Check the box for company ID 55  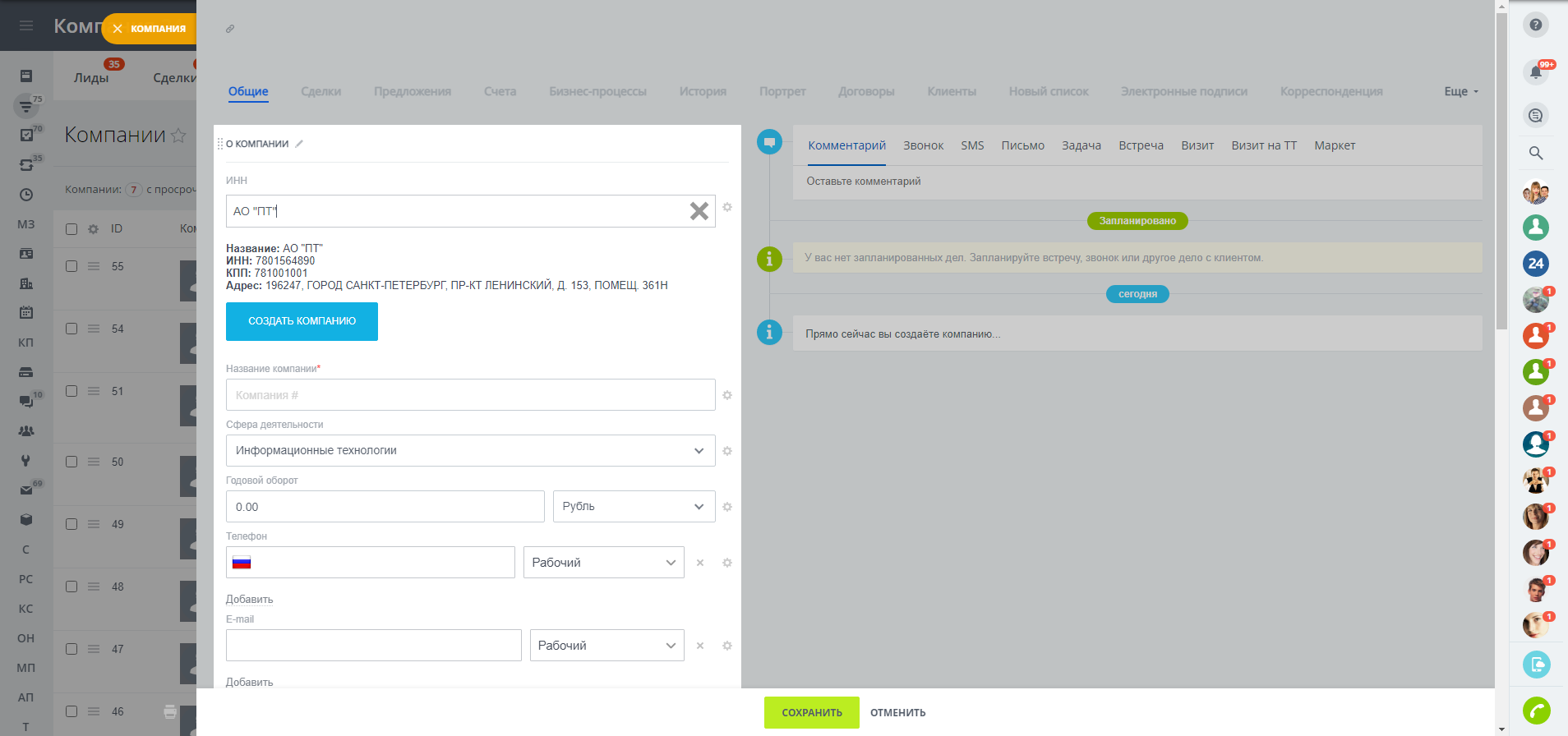71,266
